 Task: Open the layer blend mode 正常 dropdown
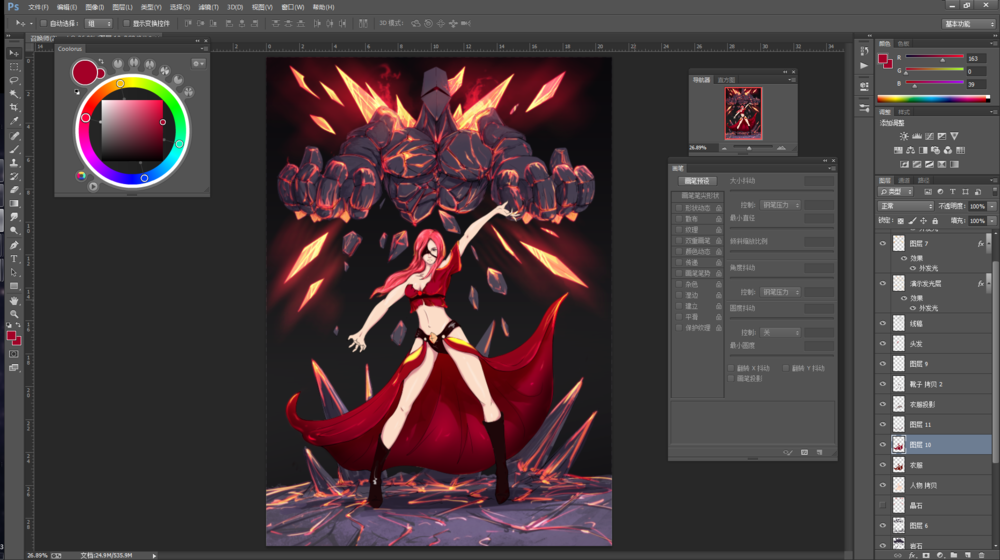[x=904, y=206]
